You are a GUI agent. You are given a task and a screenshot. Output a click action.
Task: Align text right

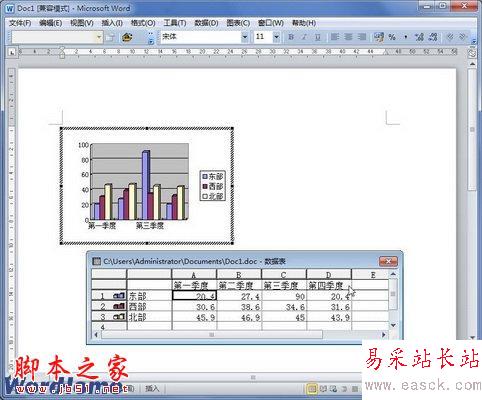(x=362, y=37)
